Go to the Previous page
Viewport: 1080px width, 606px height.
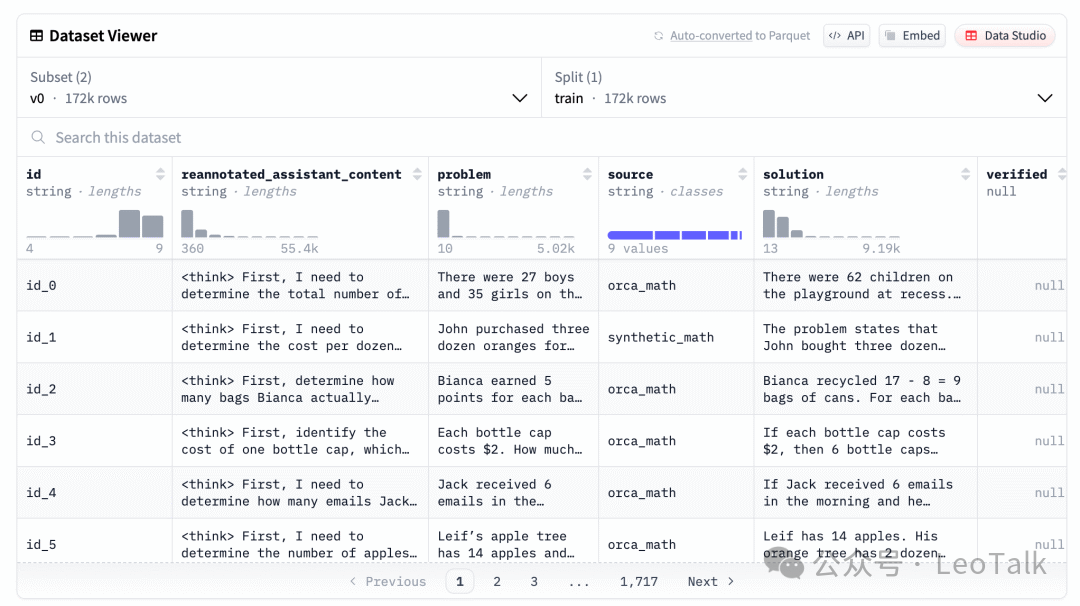(388, 582)
